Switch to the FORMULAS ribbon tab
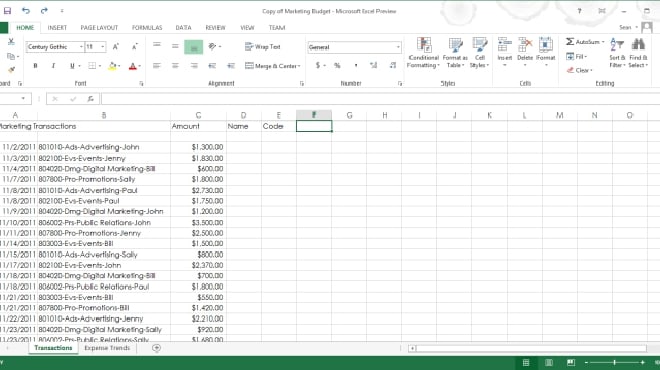Screen dimensions: 660x370 tap(147, 28)
